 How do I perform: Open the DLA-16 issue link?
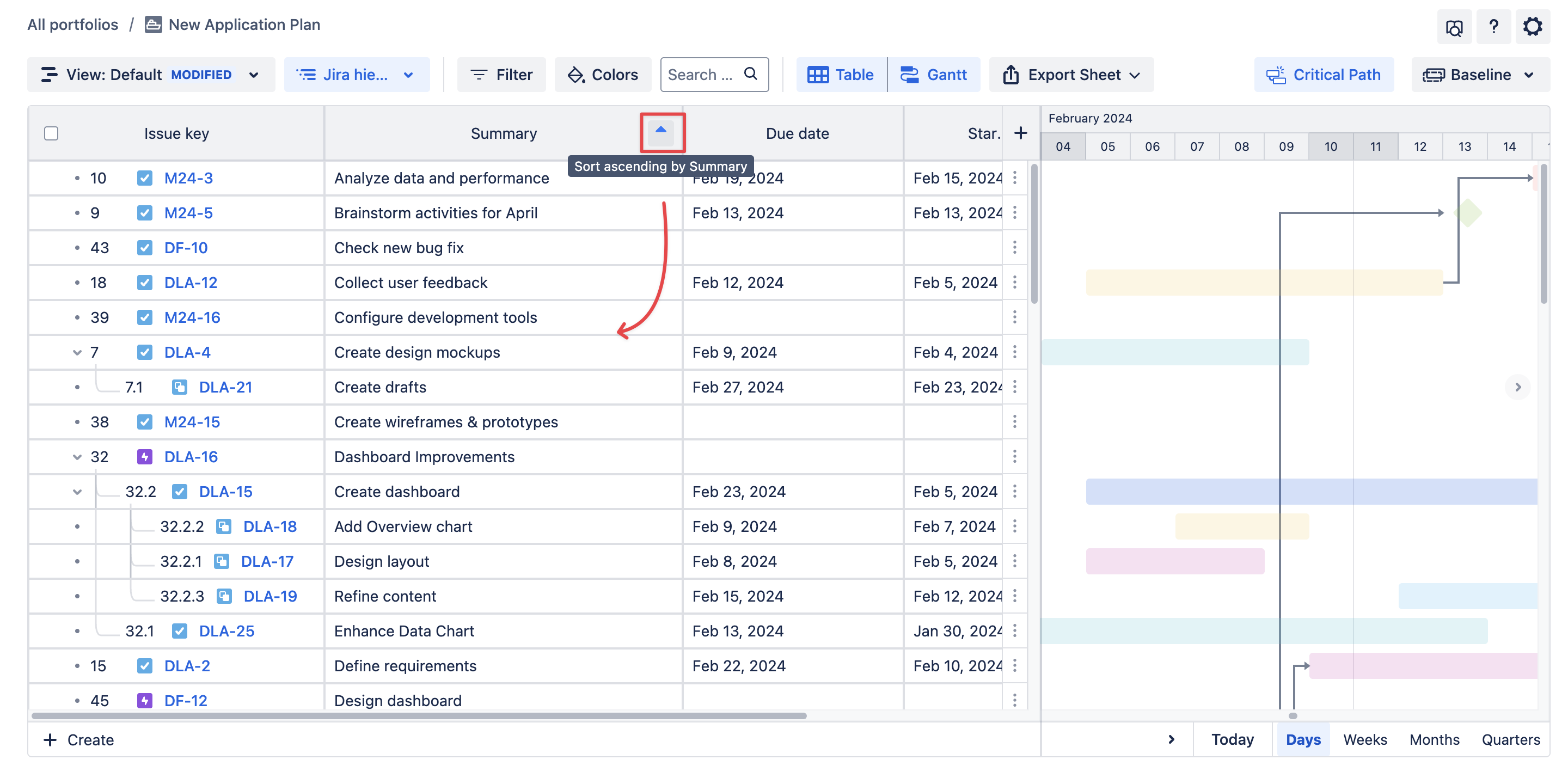coord(191,457)
